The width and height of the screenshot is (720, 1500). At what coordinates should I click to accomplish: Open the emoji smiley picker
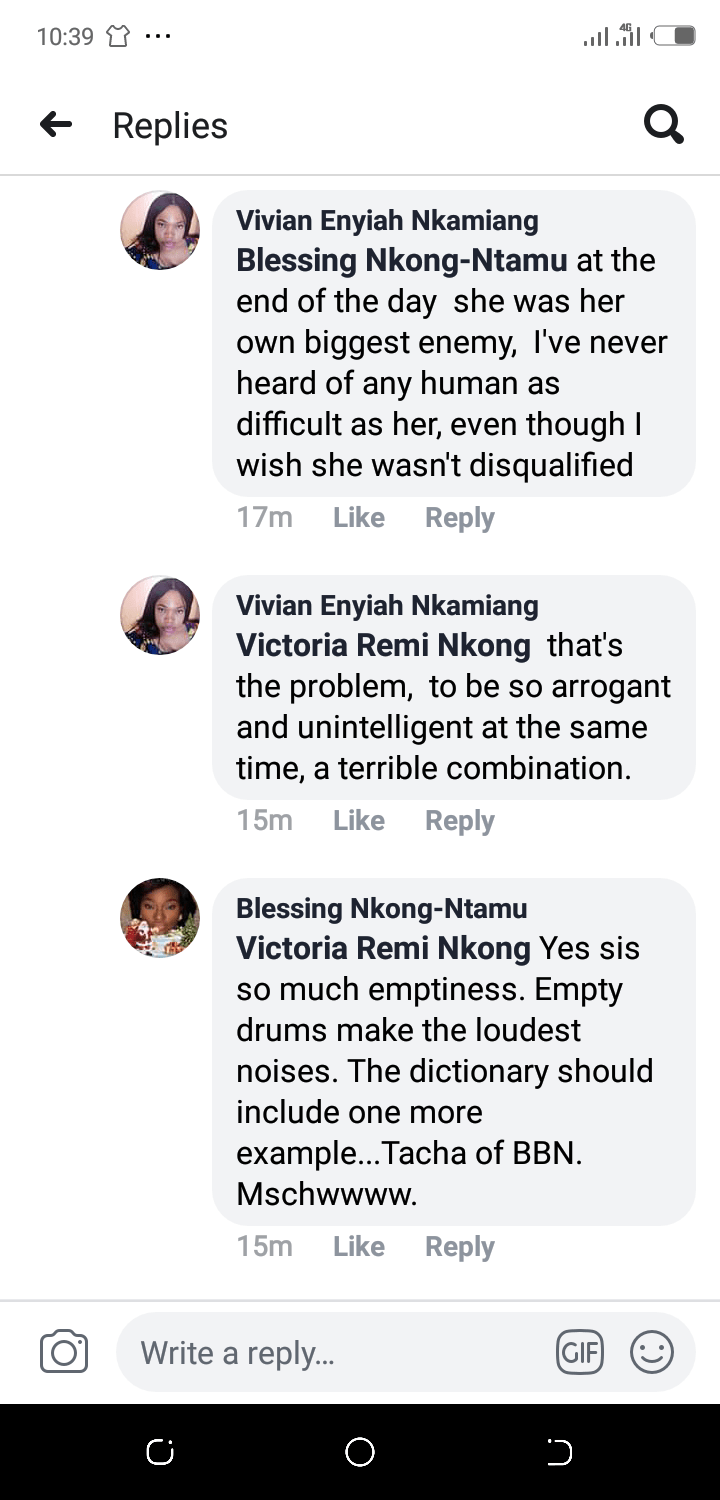click(651, 1353)
